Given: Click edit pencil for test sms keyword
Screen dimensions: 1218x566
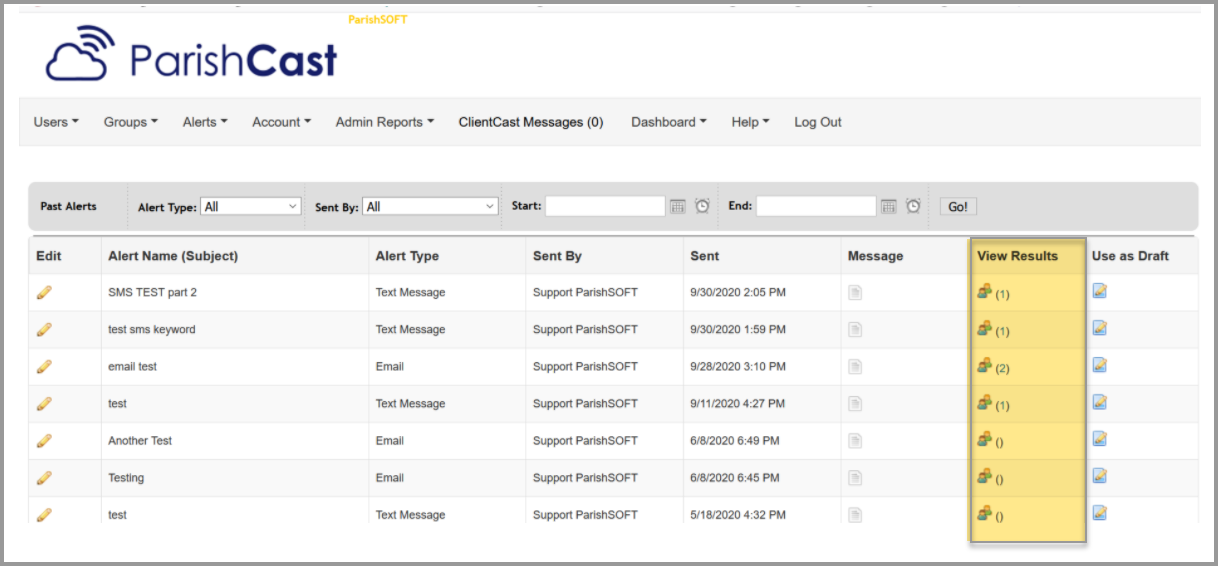Looking at the screenshot, I should 44,329.
